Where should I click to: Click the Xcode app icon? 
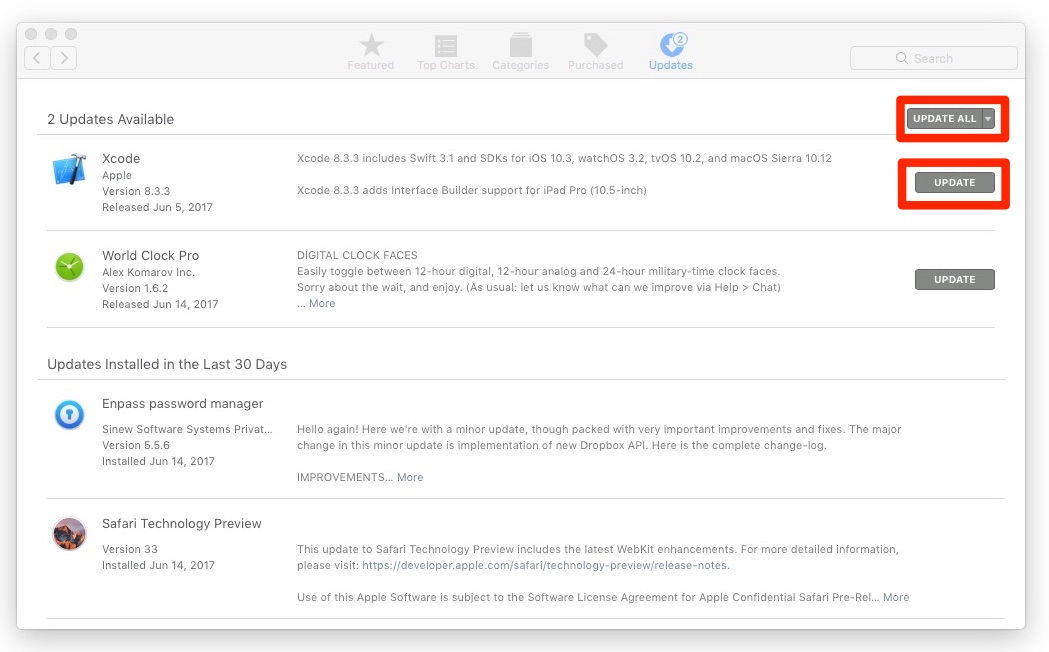[x=69, y=169]
